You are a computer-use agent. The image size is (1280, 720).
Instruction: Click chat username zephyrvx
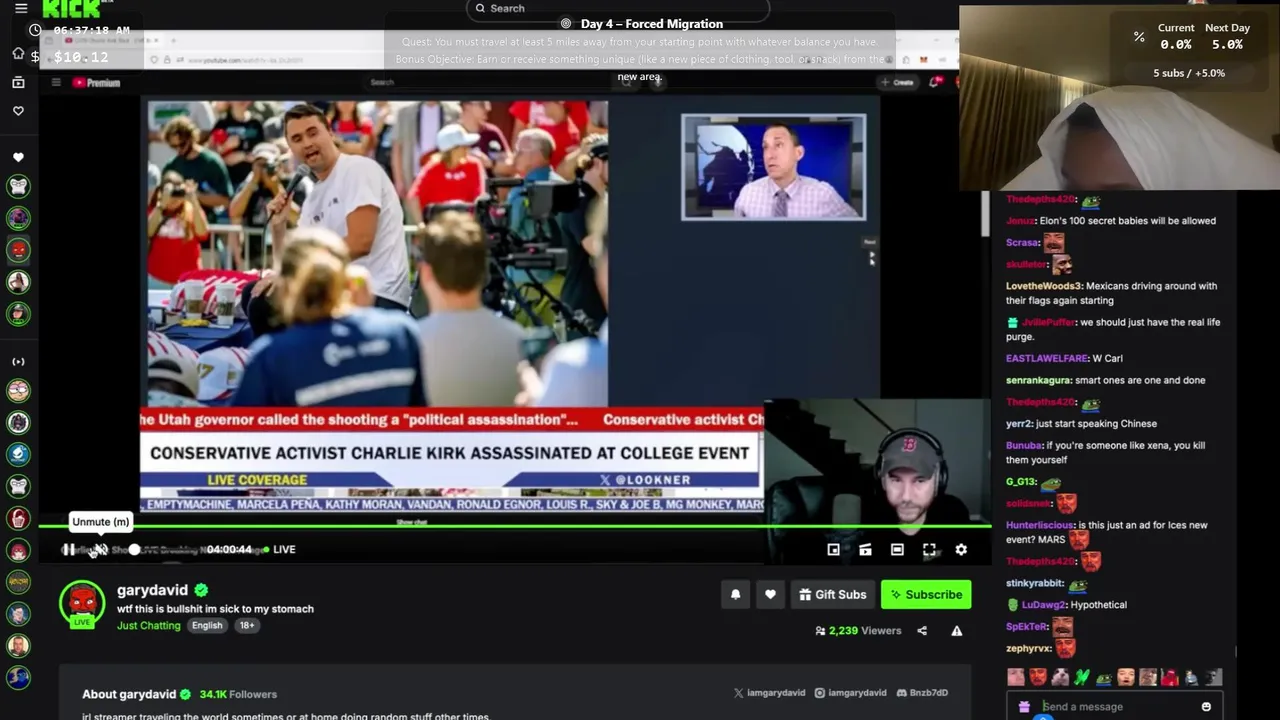point(1028,648)
